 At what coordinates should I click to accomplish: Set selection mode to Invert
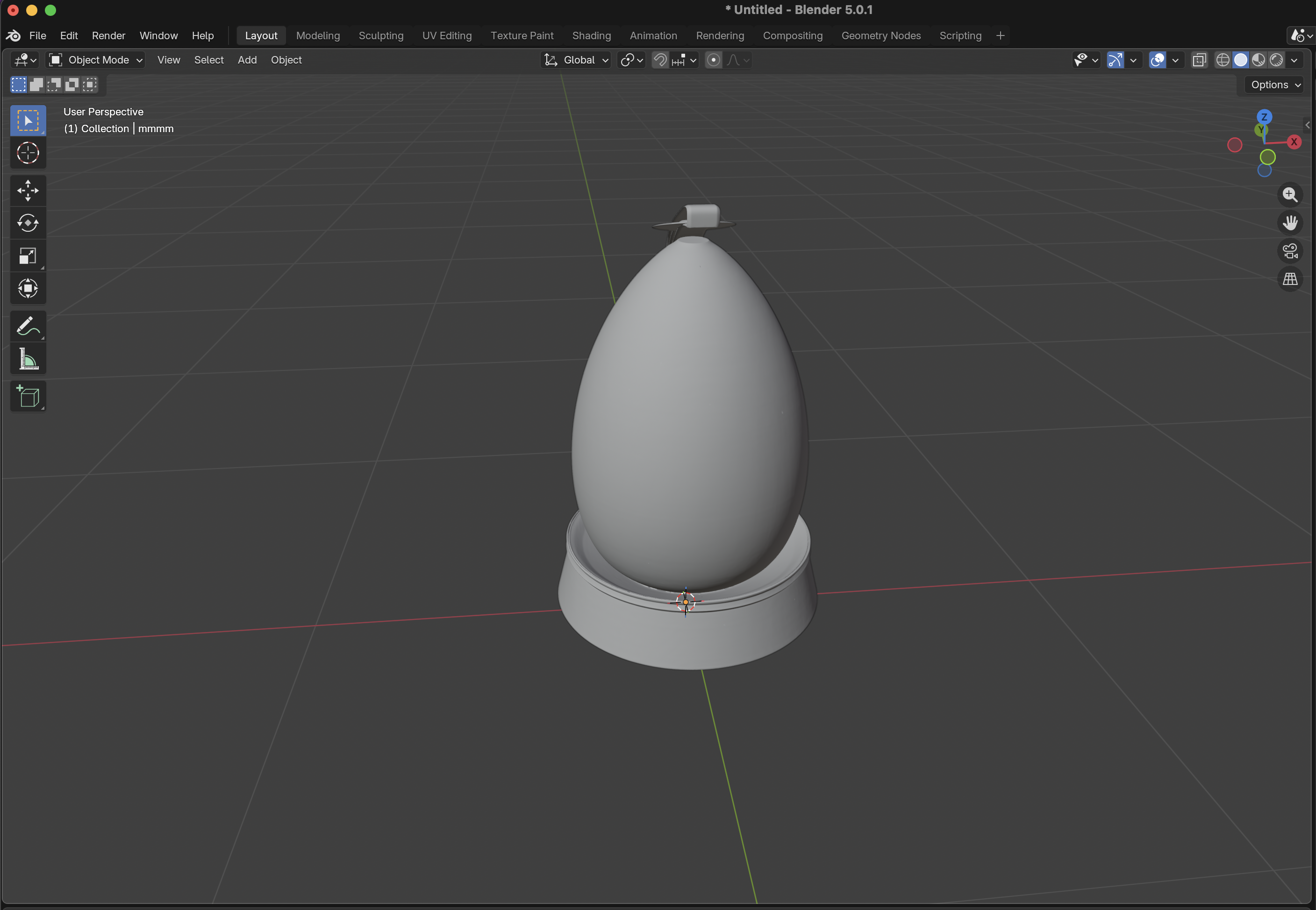(72, 85)
